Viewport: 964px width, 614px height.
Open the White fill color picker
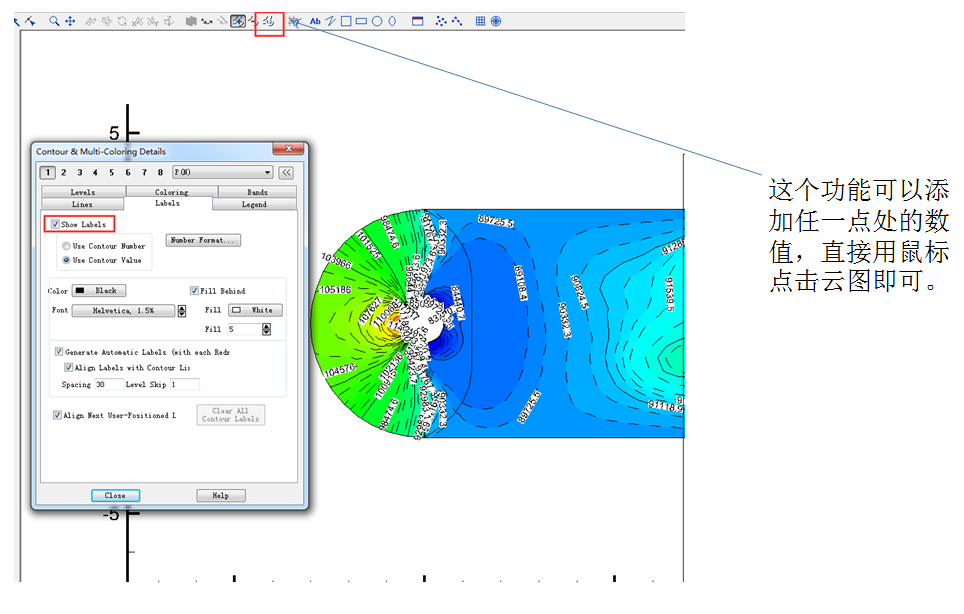tap(255, 310)
